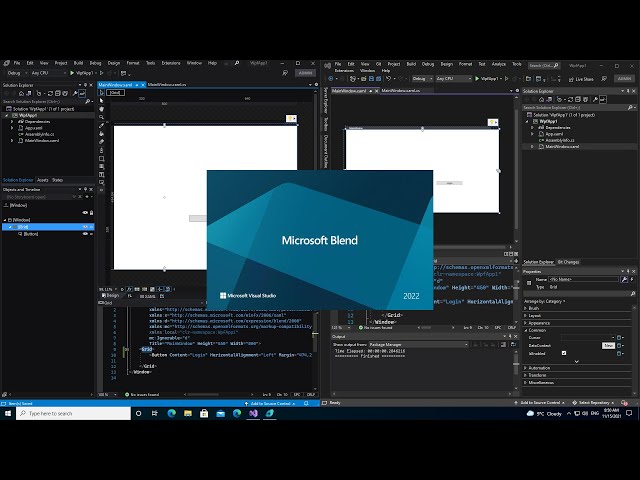
Task: Open the Format menu in Blend
Action: tap(133, 63)
